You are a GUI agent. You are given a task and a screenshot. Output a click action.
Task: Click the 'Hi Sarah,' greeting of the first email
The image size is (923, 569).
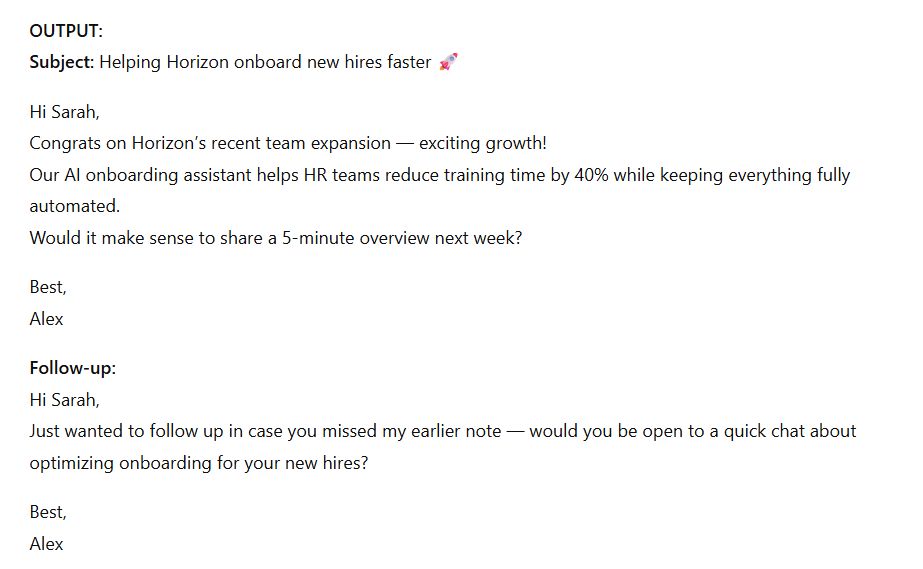[64, 111]
